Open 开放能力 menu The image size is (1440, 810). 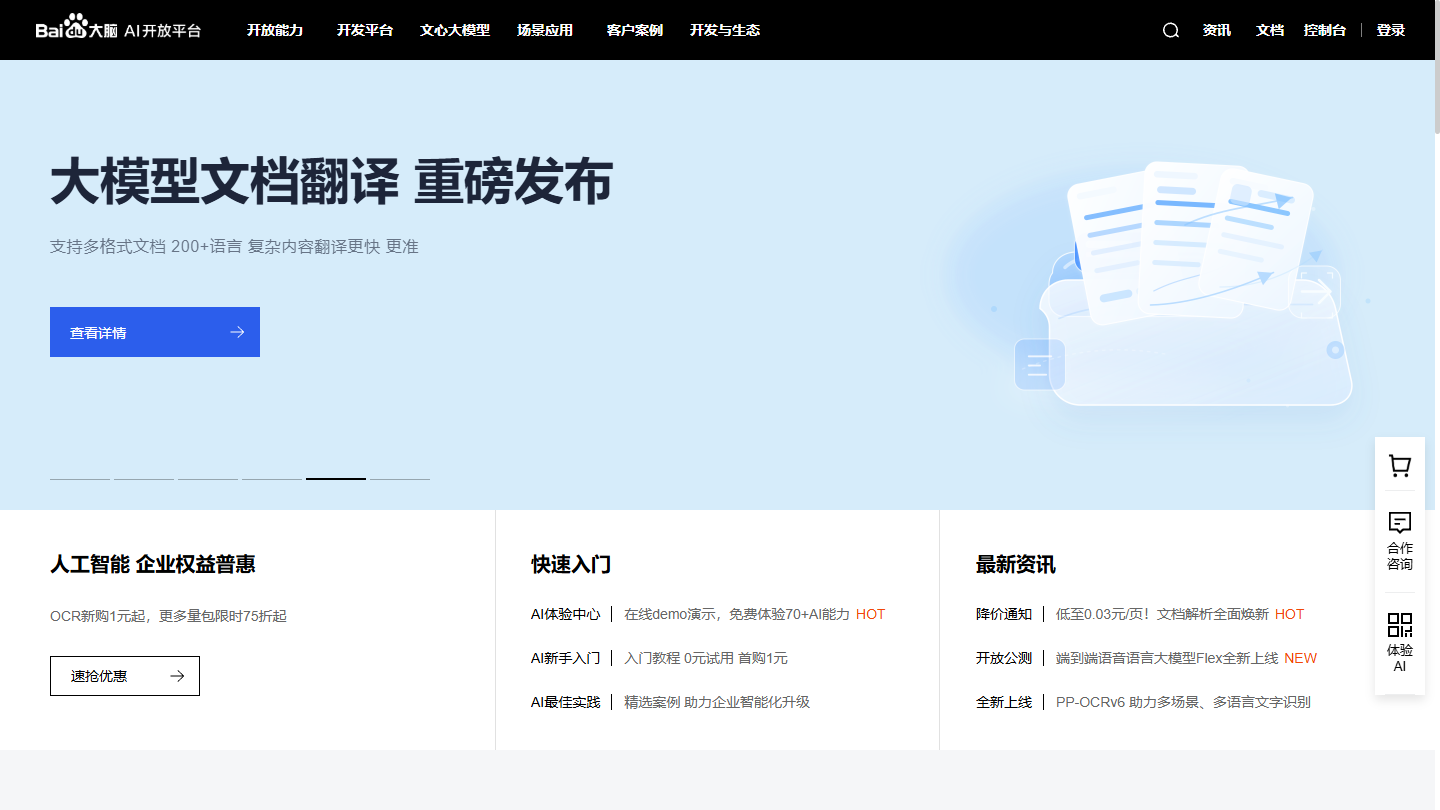click(x=275, y=30)
